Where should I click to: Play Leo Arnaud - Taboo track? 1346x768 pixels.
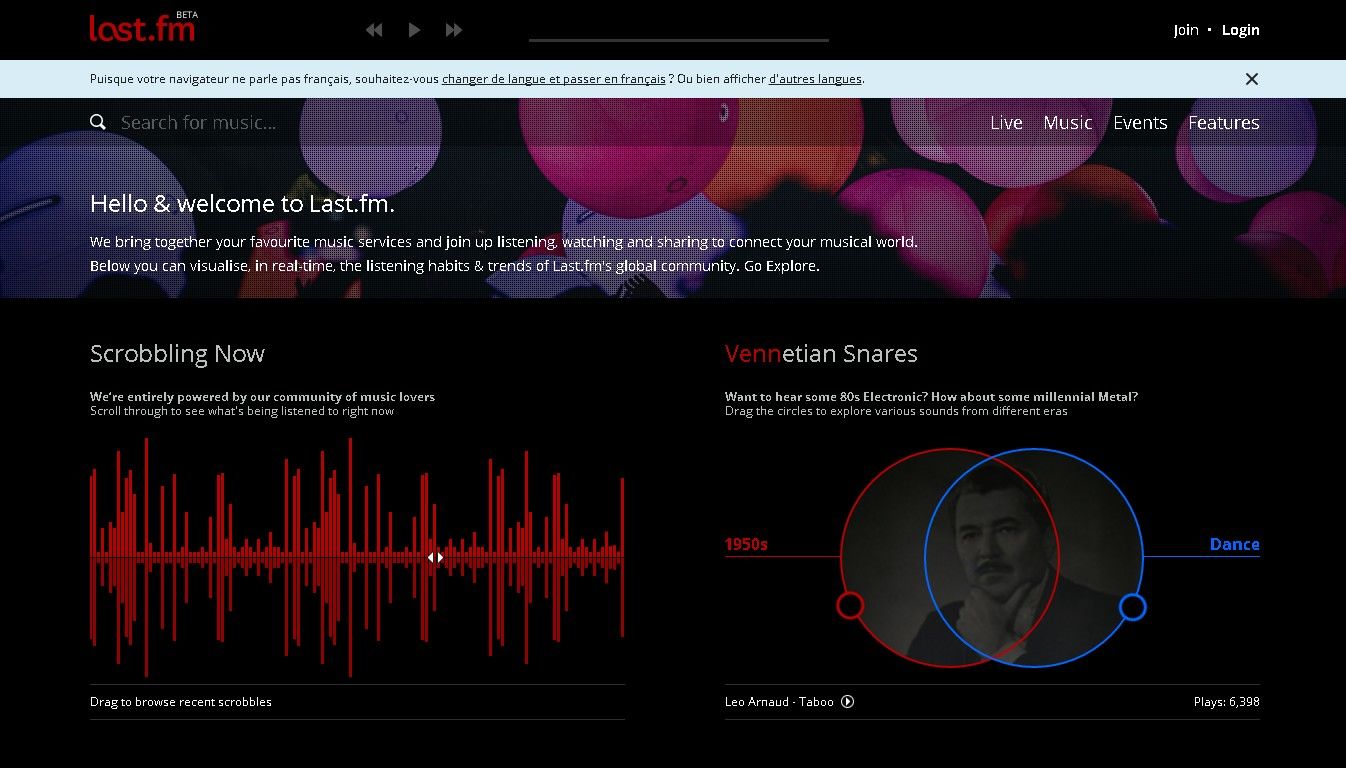[x=848, y=702]
